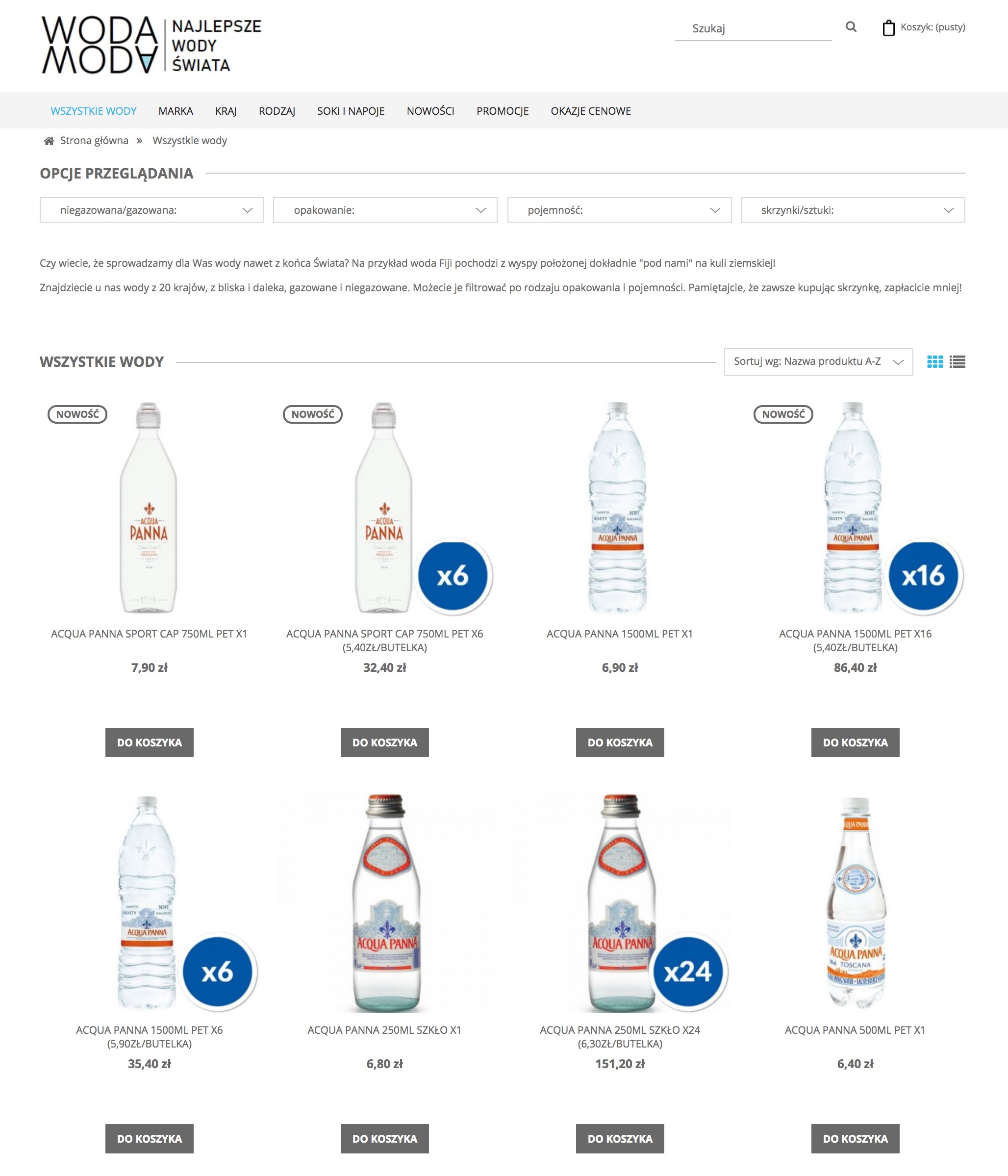Open the shopping cart bag icon
This screenshot has height=1176, width=1008.
[x=888, y=28]
